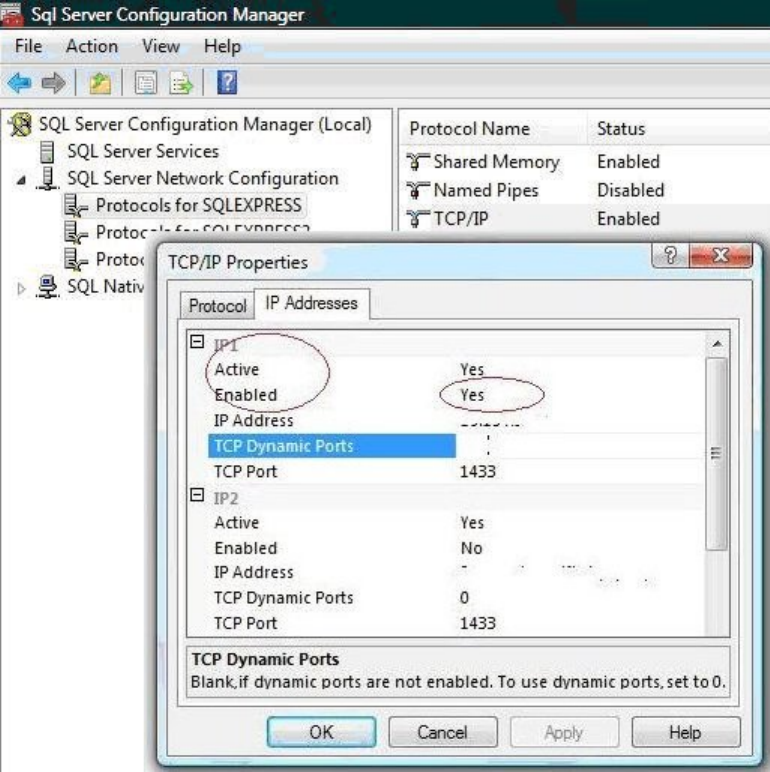770x772 pixels.
Task: Click the IP2 Active value Yes
Action: 472,523
